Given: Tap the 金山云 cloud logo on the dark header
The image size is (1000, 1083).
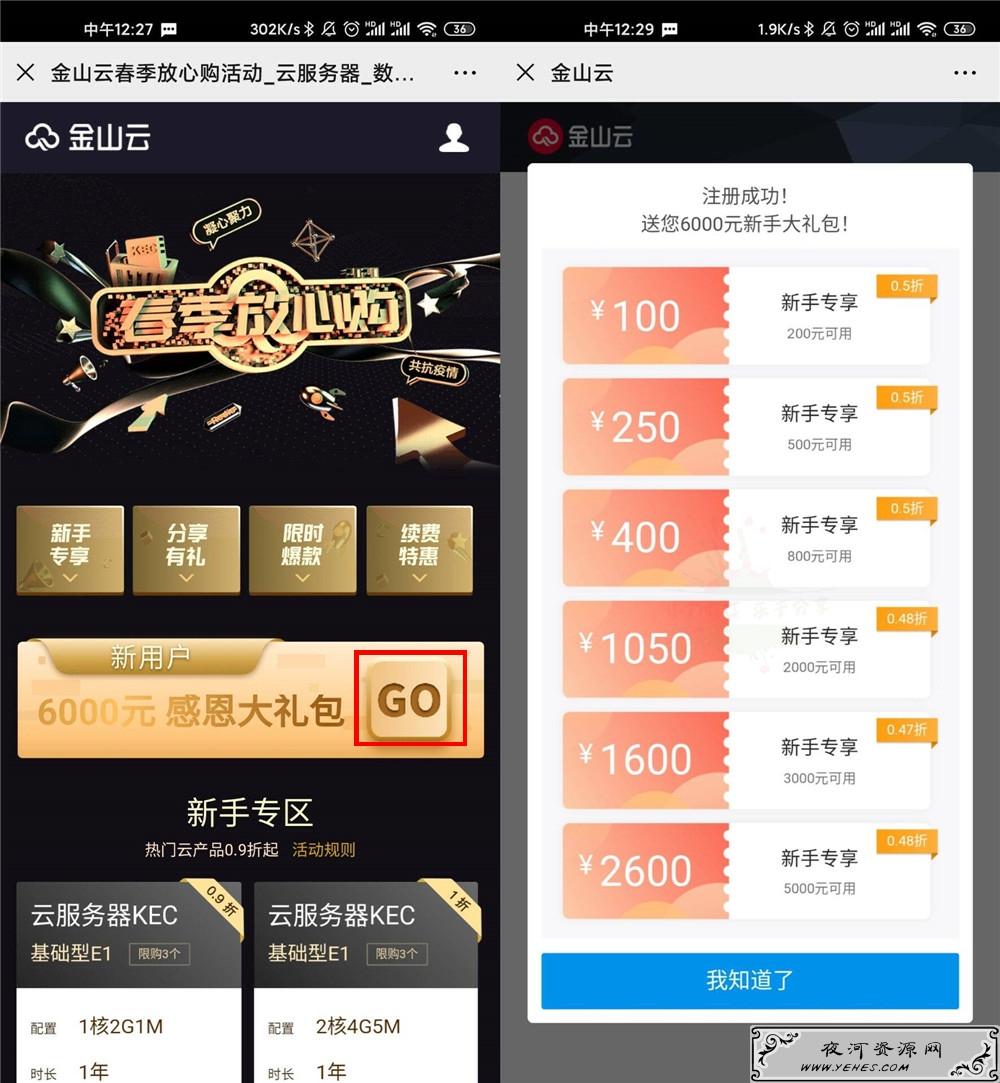Looking at the screenshot, I should [88, 137].
